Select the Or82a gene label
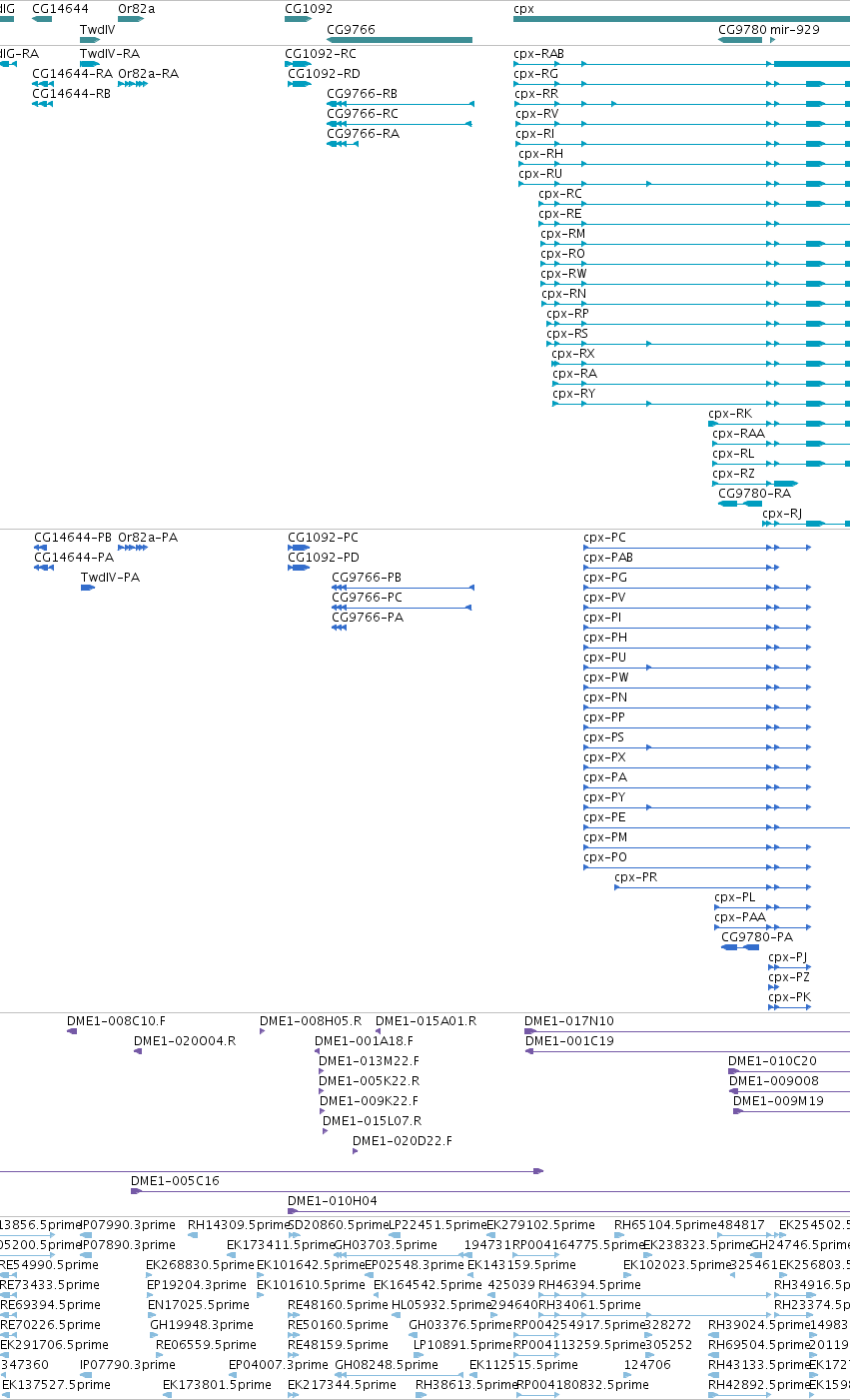The image size is (850, 1400). 136,9
